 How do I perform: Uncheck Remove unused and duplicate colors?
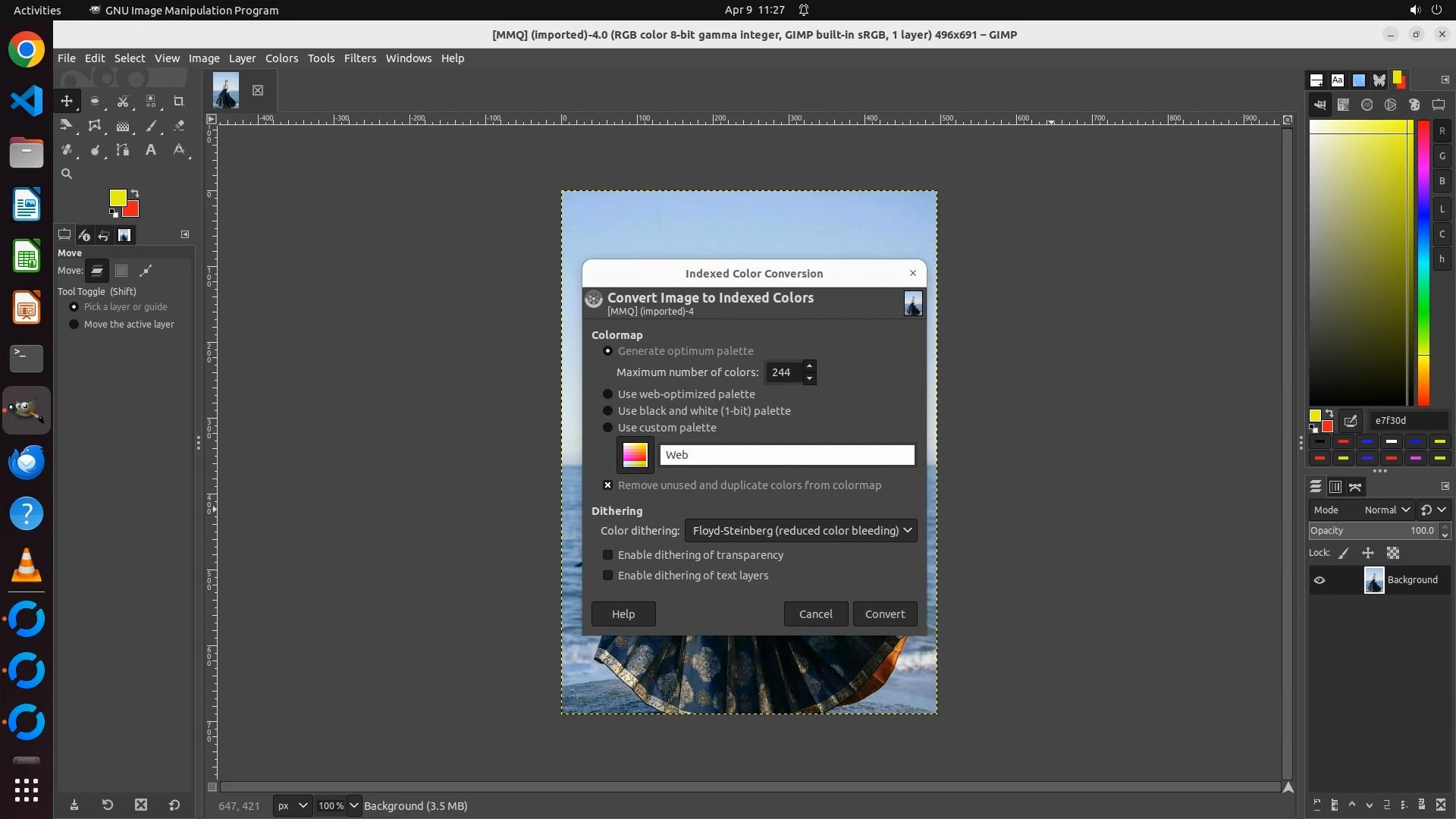607,485
